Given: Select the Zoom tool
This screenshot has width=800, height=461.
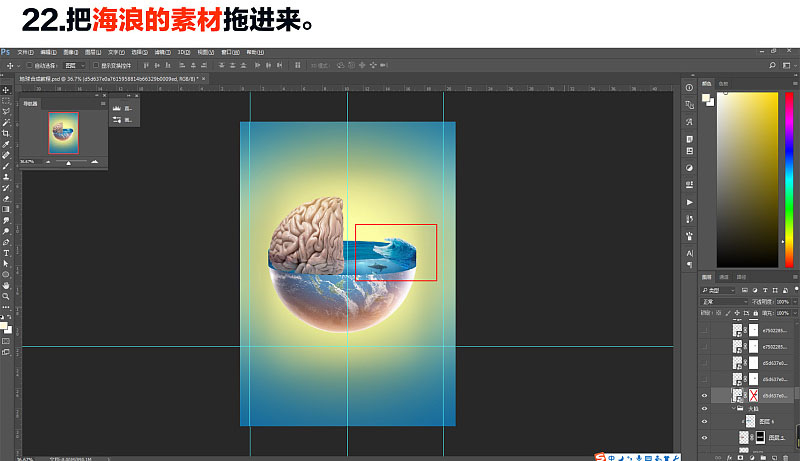Looking at the screenshot, I should point(6,296).
